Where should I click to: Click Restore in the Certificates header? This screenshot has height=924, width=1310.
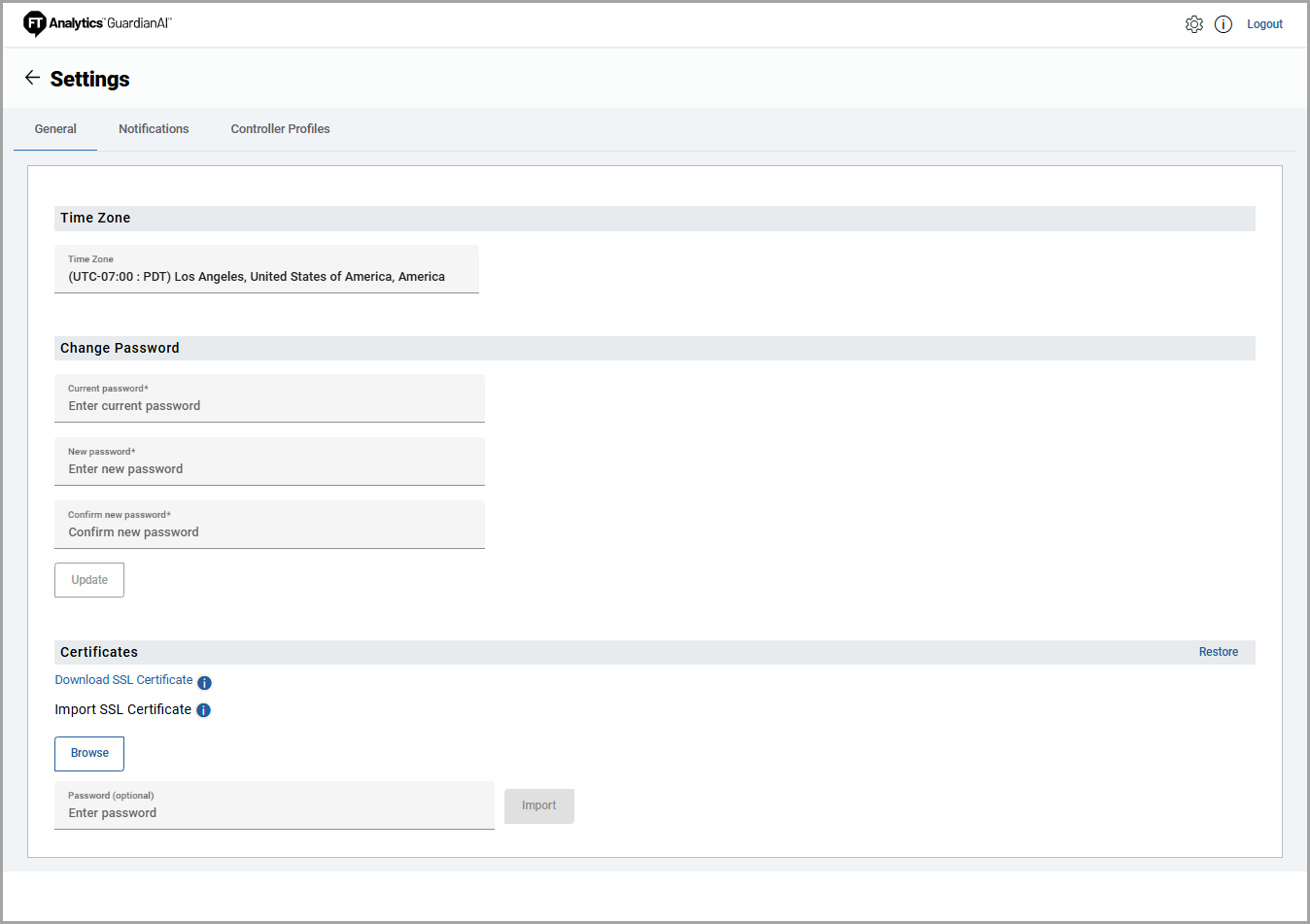pos(1218,652)
